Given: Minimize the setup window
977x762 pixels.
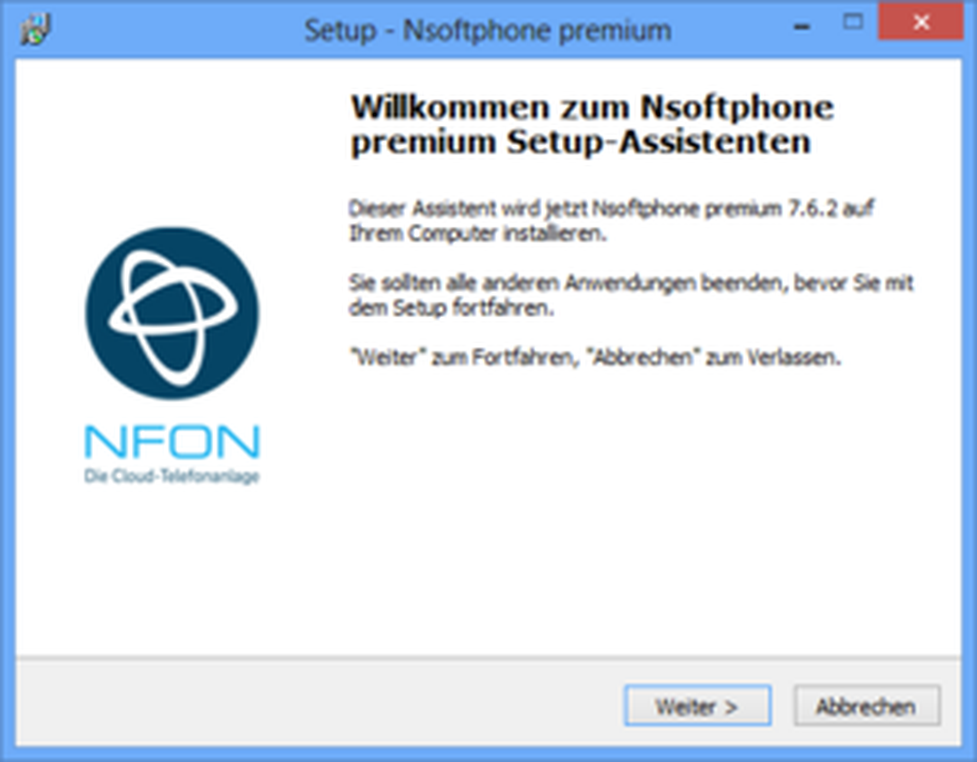Looking at the screenshot, I should 802,27.
